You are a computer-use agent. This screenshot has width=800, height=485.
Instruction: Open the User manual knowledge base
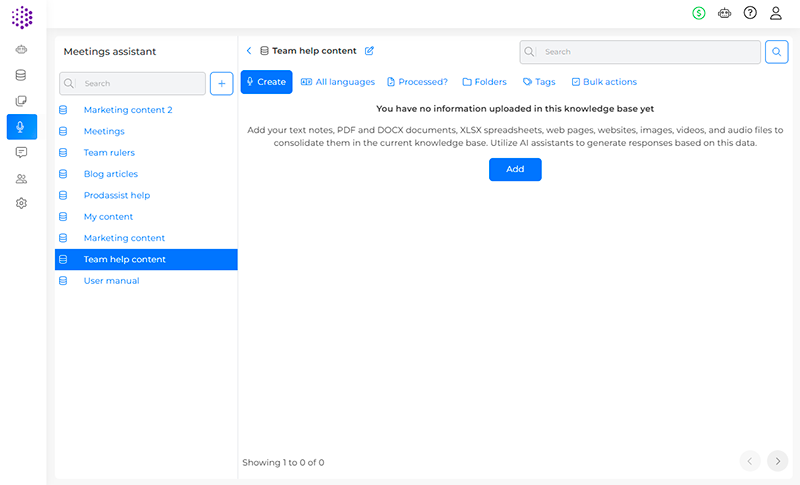pyautogui.click(x=111, y=281)
